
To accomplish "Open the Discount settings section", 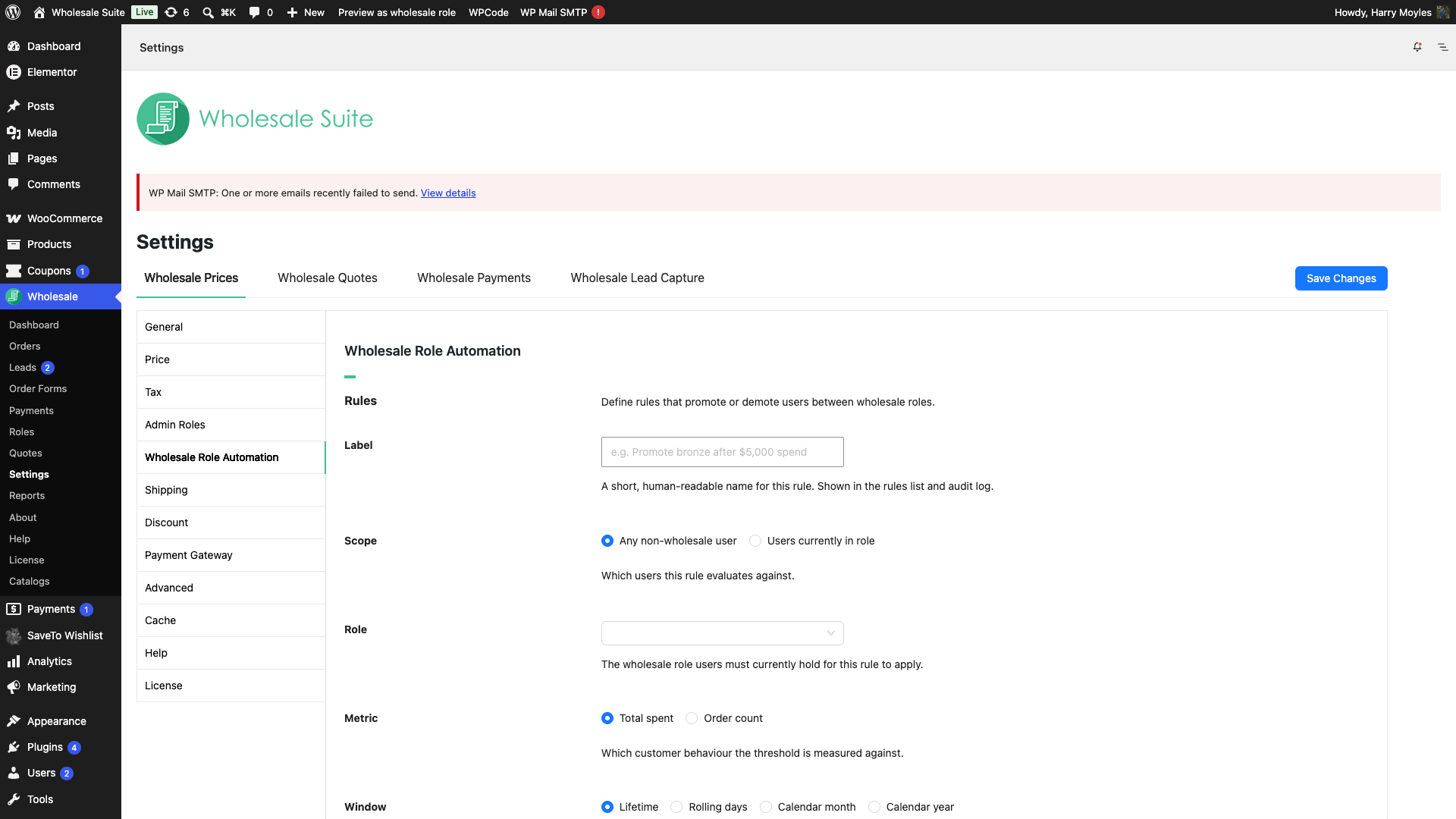I will coord(231,522).
